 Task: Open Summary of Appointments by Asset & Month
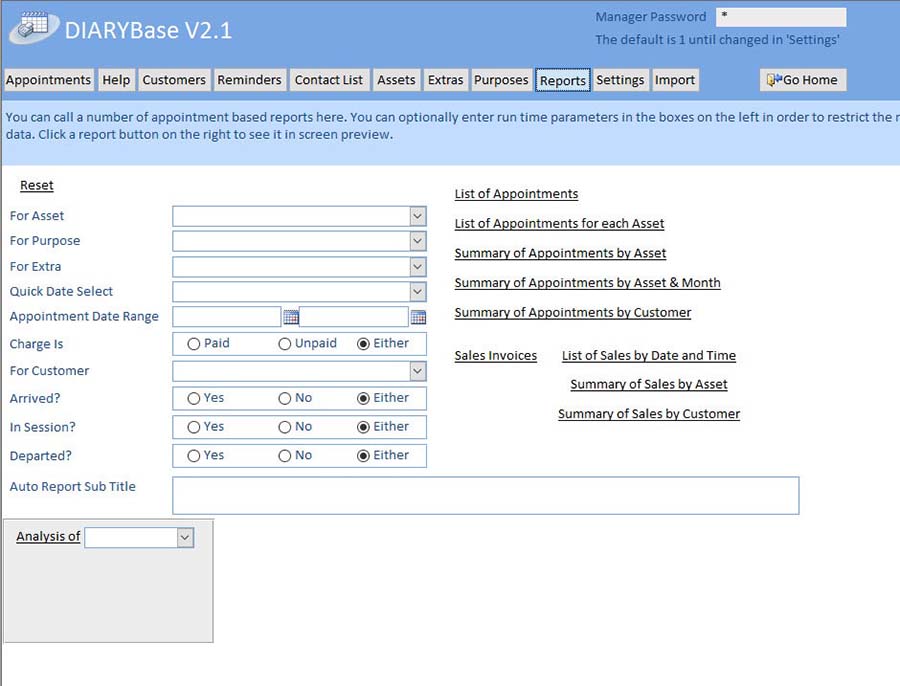click(x=587, y=283)
